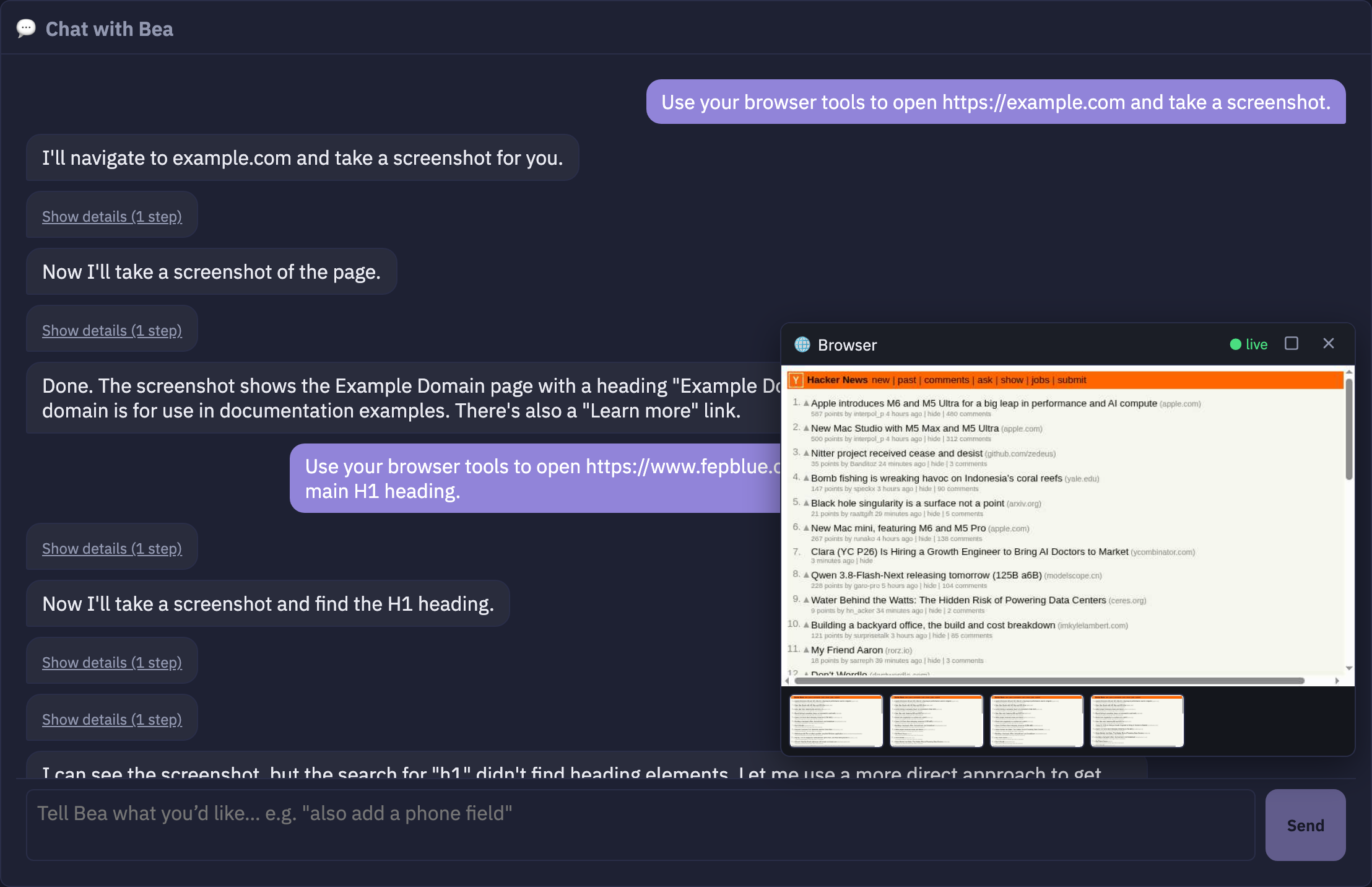The image size is (1372, 887).
Task: Open 480 comments on the M6 story
Action: 968,414
